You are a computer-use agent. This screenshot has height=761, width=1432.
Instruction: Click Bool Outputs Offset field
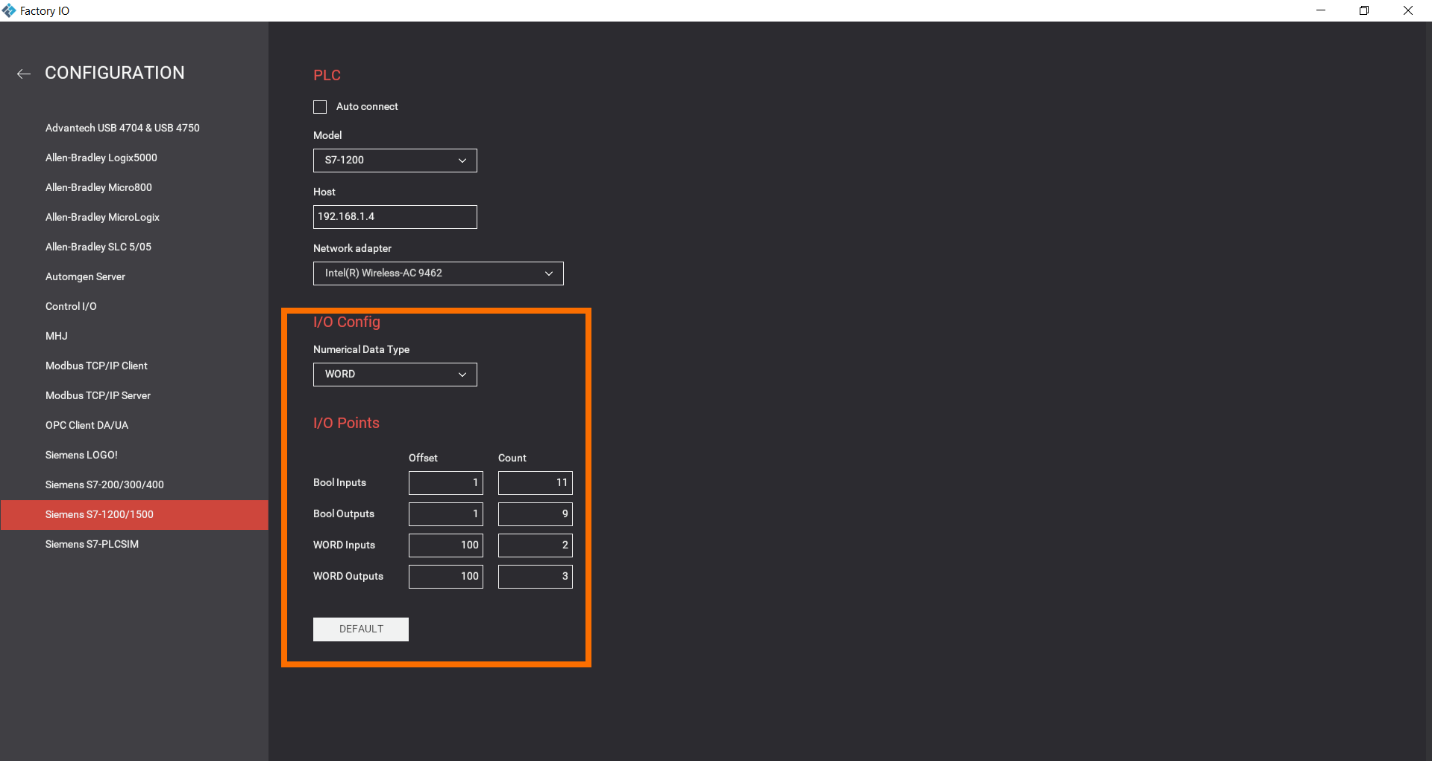pos(446,514)
